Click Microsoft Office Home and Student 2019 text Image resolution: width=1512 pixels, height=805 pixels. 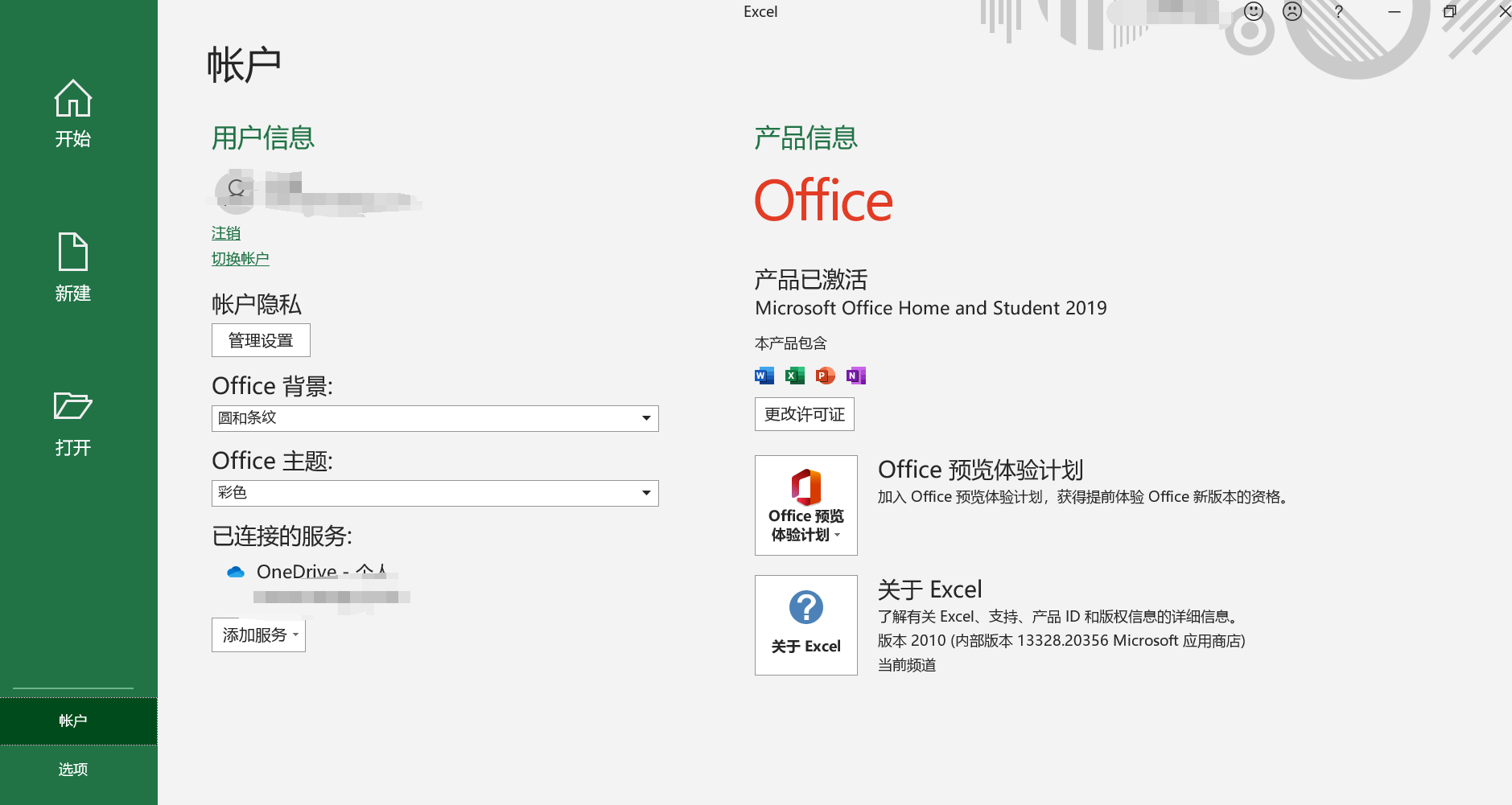coord(931,308)
